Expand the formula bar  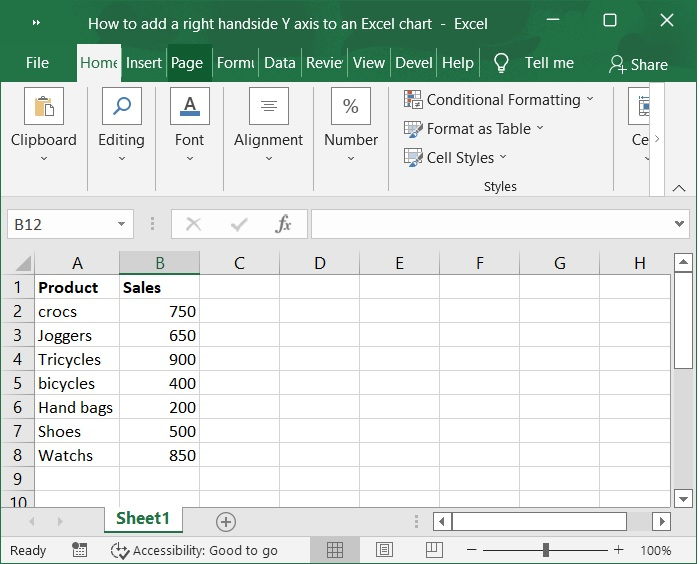coord(679,224)
